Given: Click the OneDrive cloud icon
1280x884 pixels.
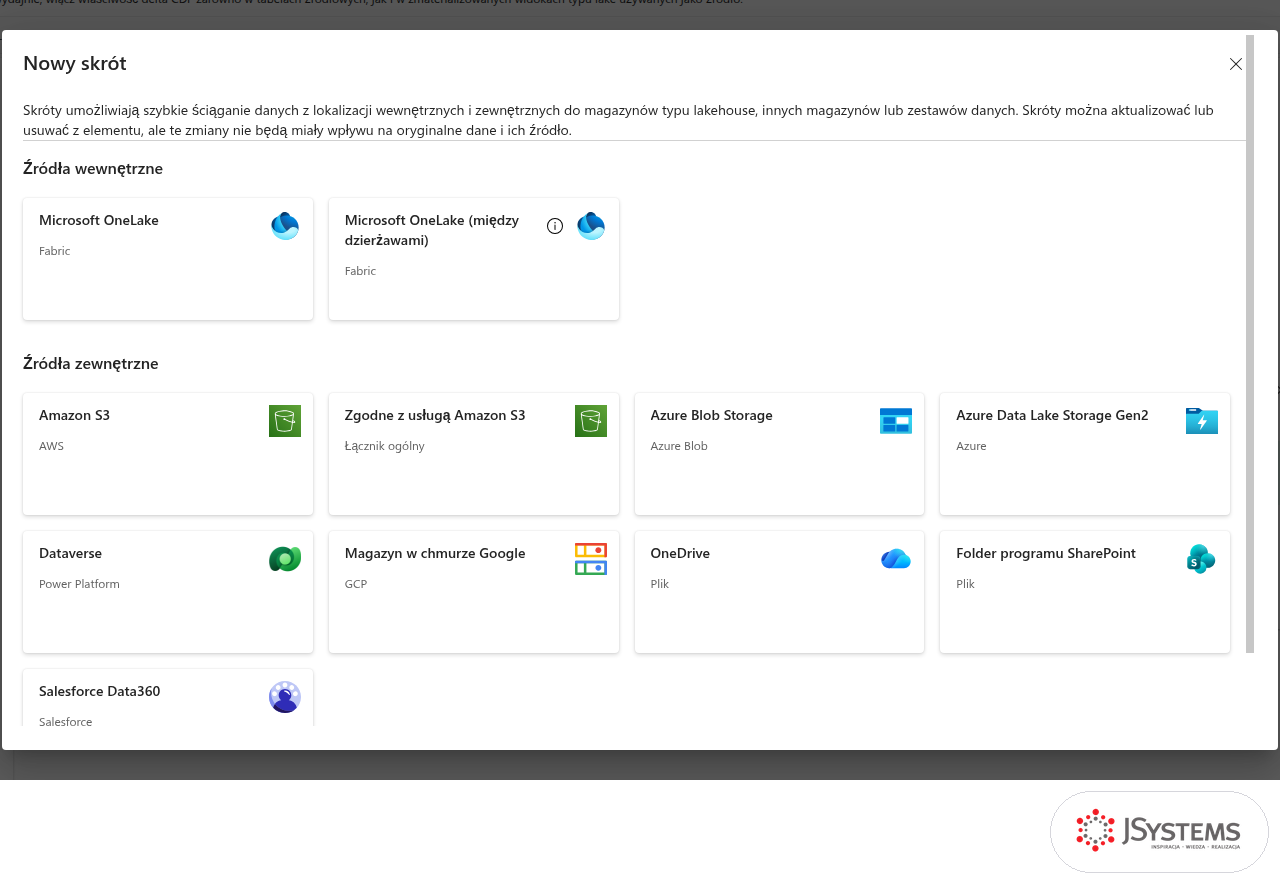Looking at the screenshot, I should (x=896, y=559).
